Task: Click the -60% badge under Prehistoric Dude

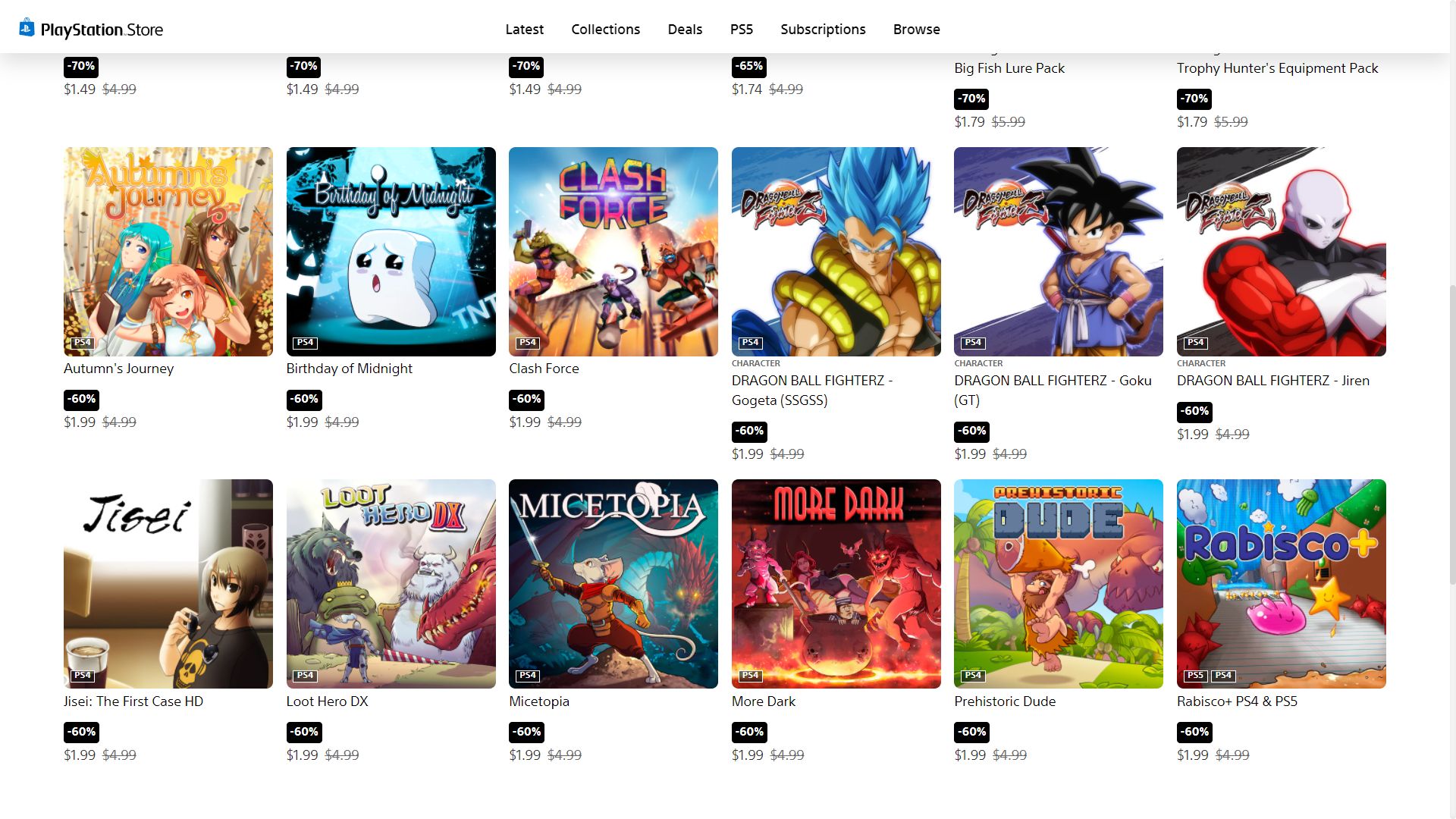Action: pos(971,732)
